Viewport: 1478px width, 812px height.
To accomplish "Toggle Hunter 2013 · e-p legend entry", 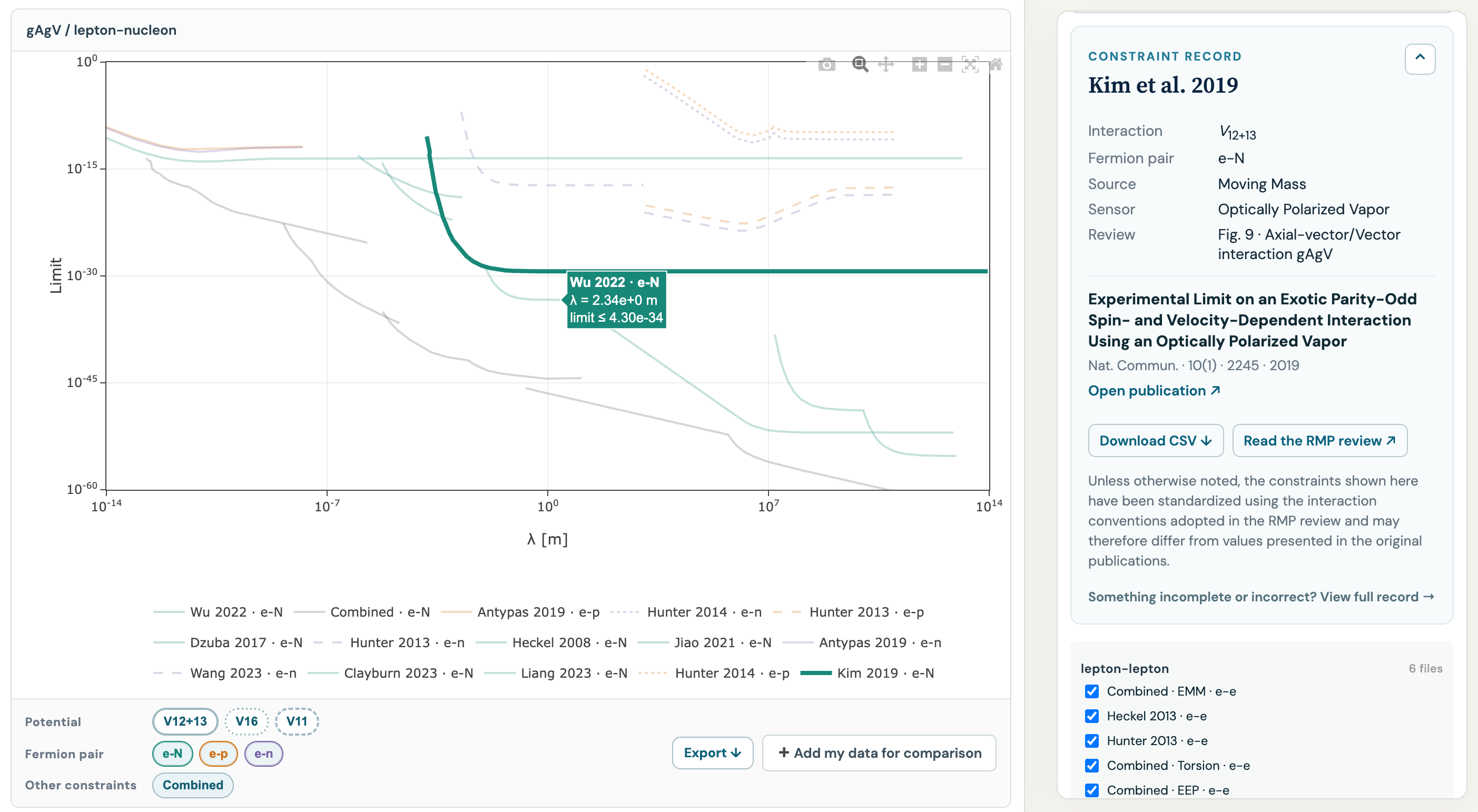I will pos(849,612).
